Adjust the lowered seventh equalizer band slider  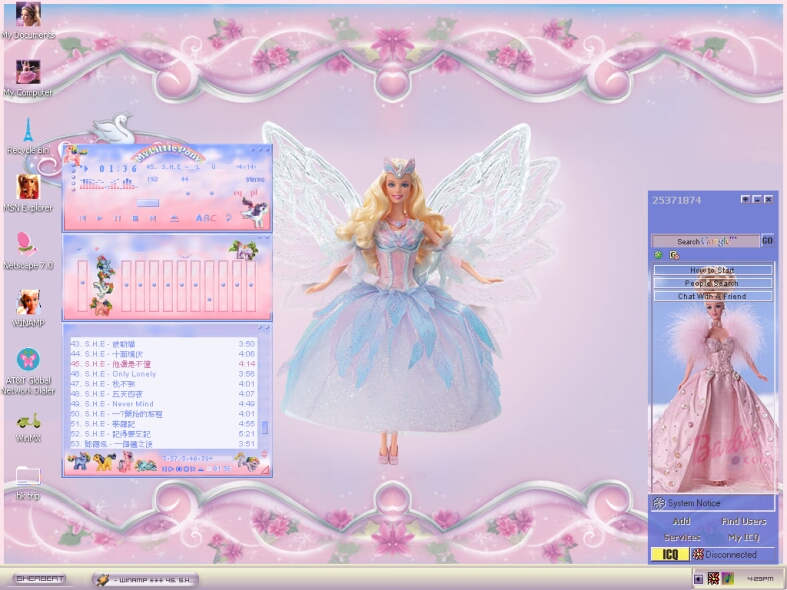click(209, 286)
